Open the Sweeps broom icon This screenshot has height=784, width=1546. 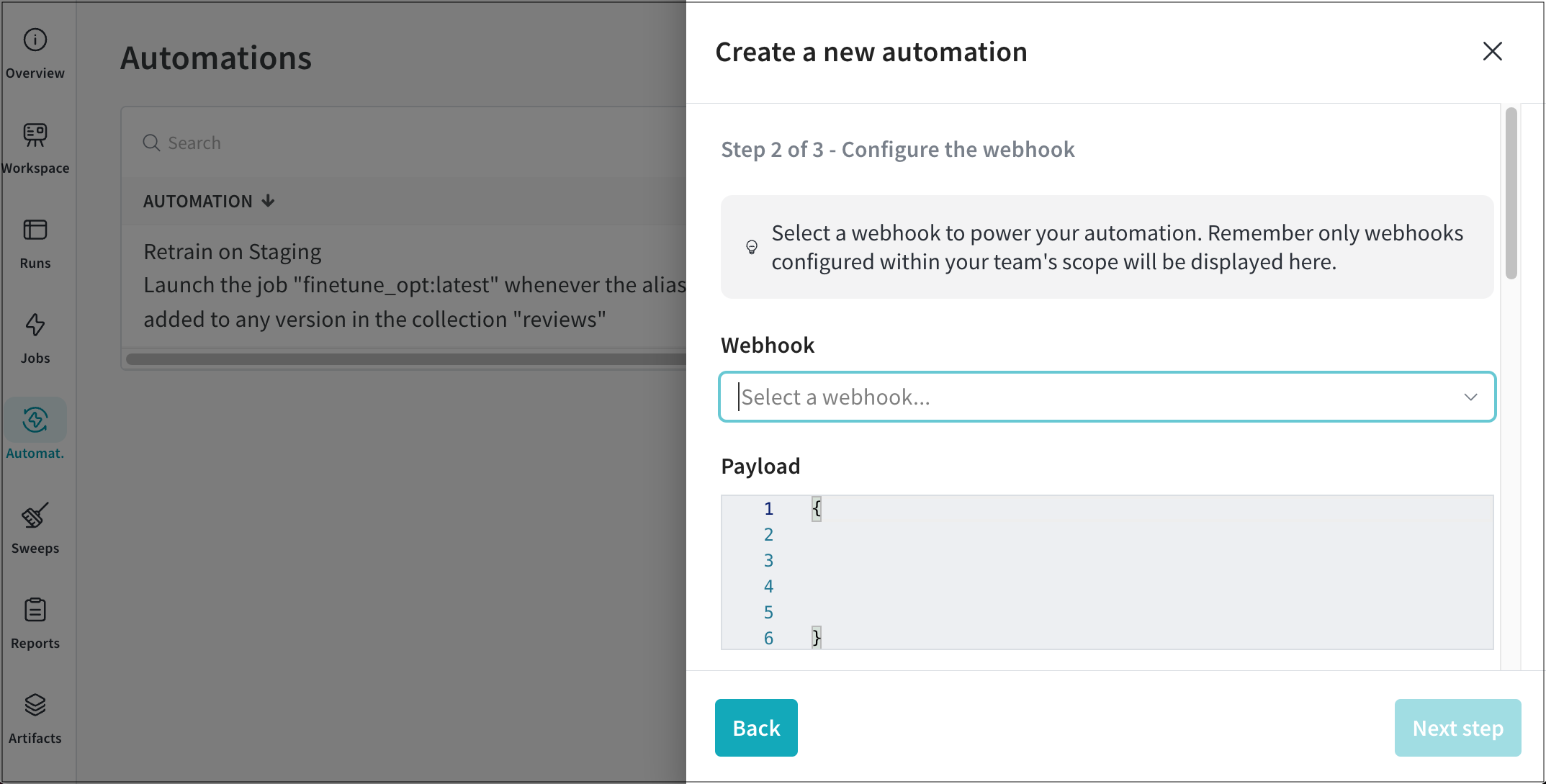click(35, 515)
